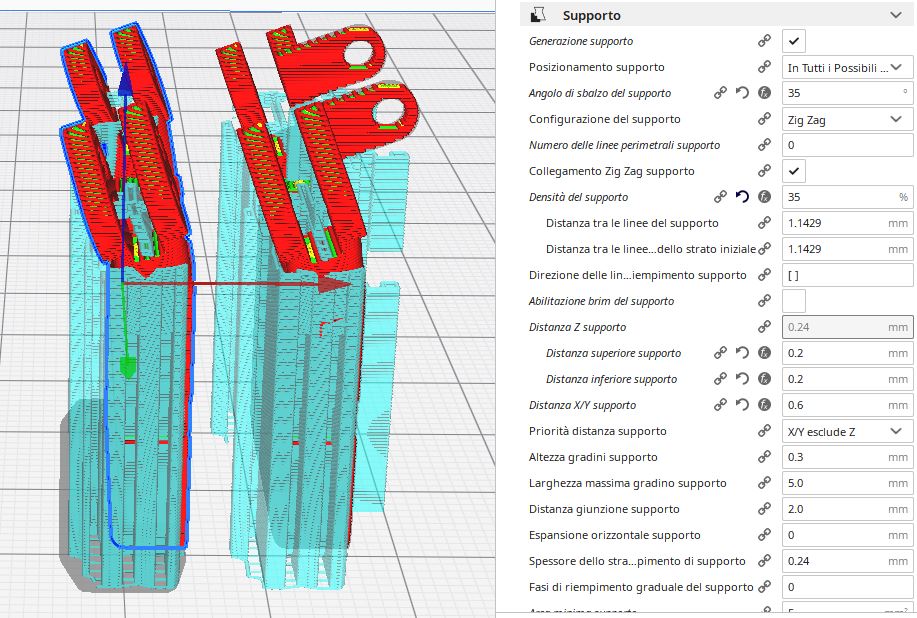Screen dimensions: 917x618
Task: Collapse the Supporto settings section
Action: pyautogui.click(x=896, y=15)
